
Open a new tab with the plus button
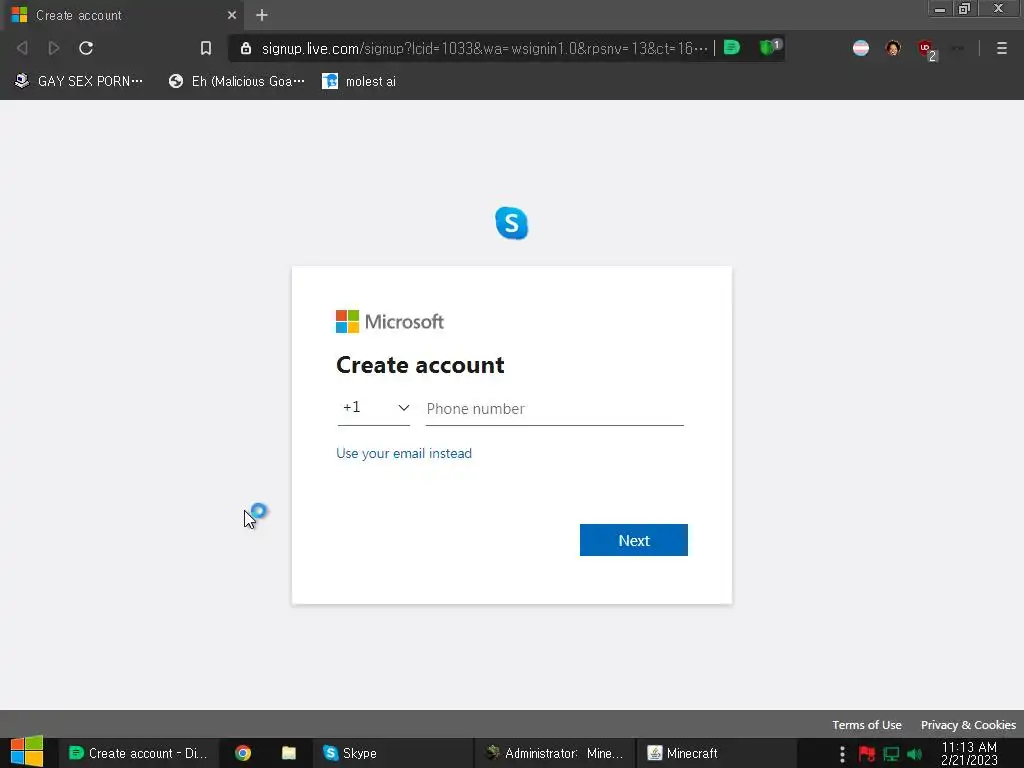(262, 15)
